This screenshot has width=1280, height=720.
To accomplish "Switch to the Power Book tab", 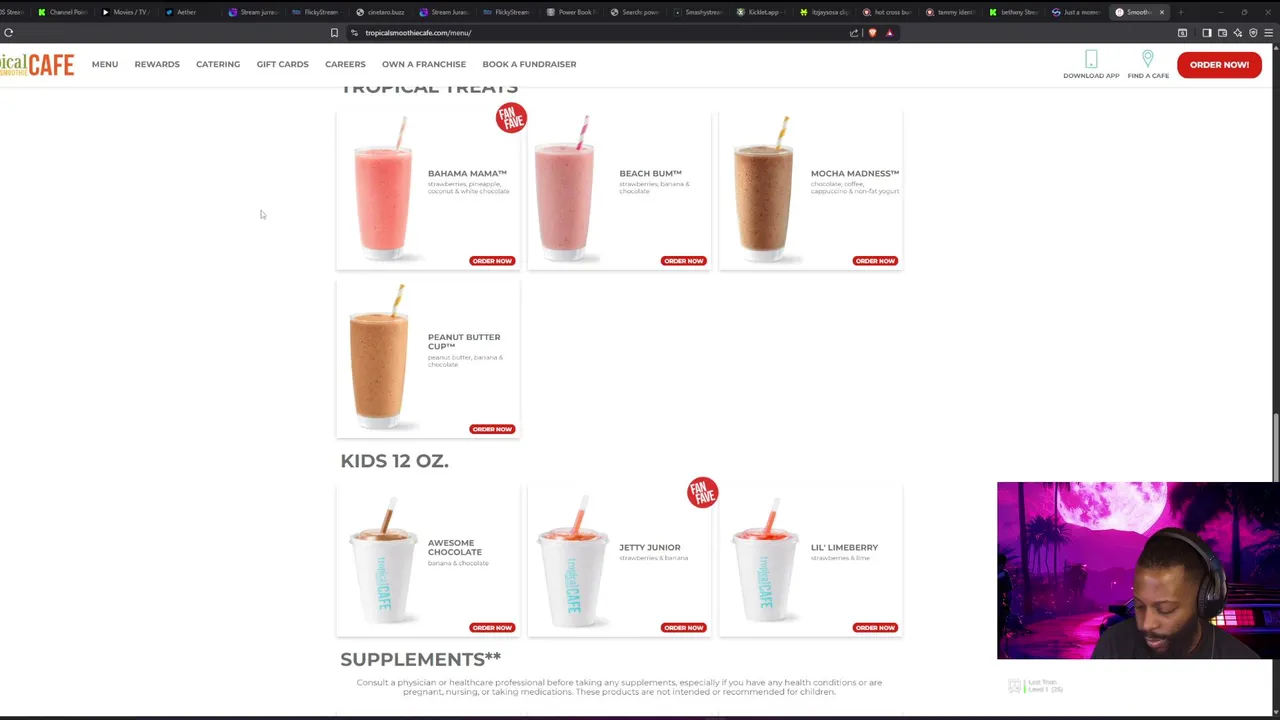I will coord(569,12).
